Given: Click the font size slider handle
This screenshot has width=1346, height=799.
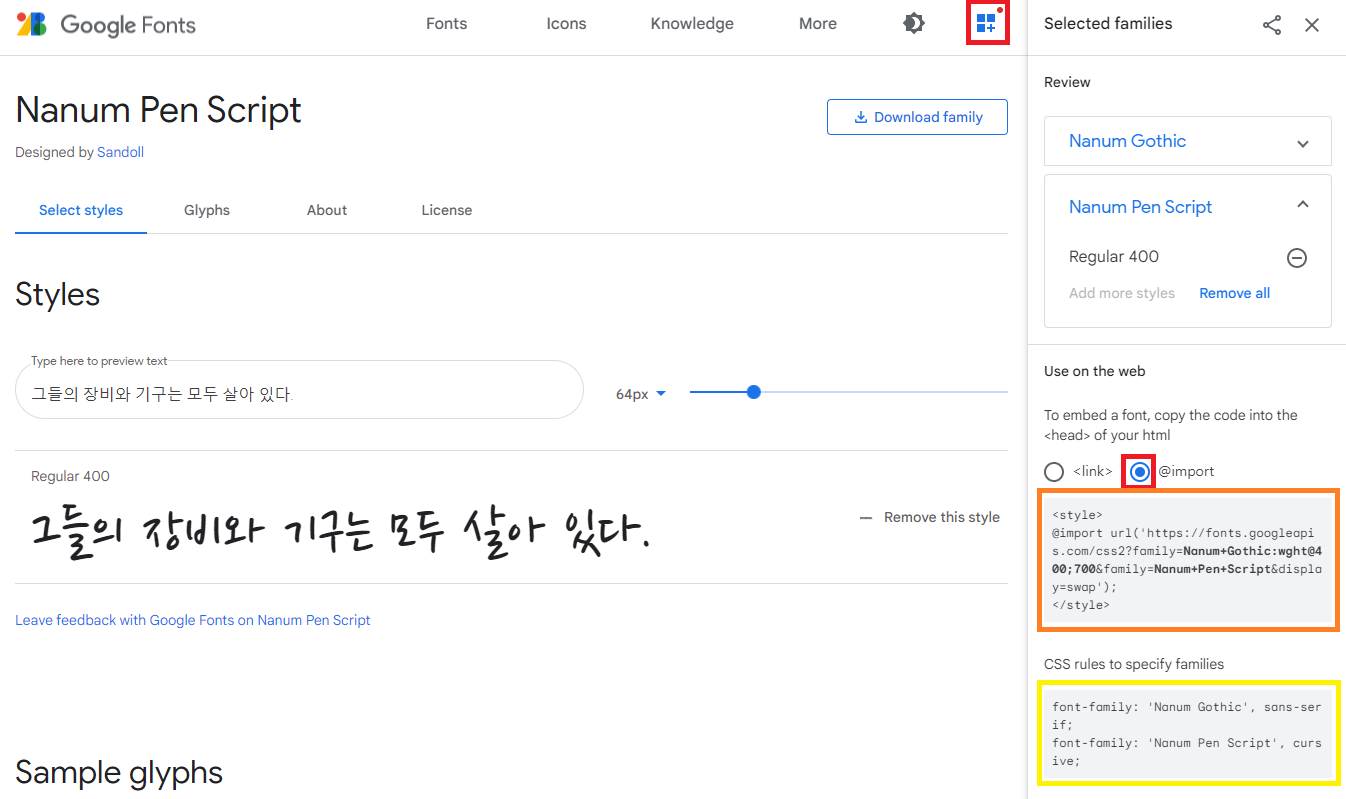Looking at the screenshot, I should tap(754, 392).
